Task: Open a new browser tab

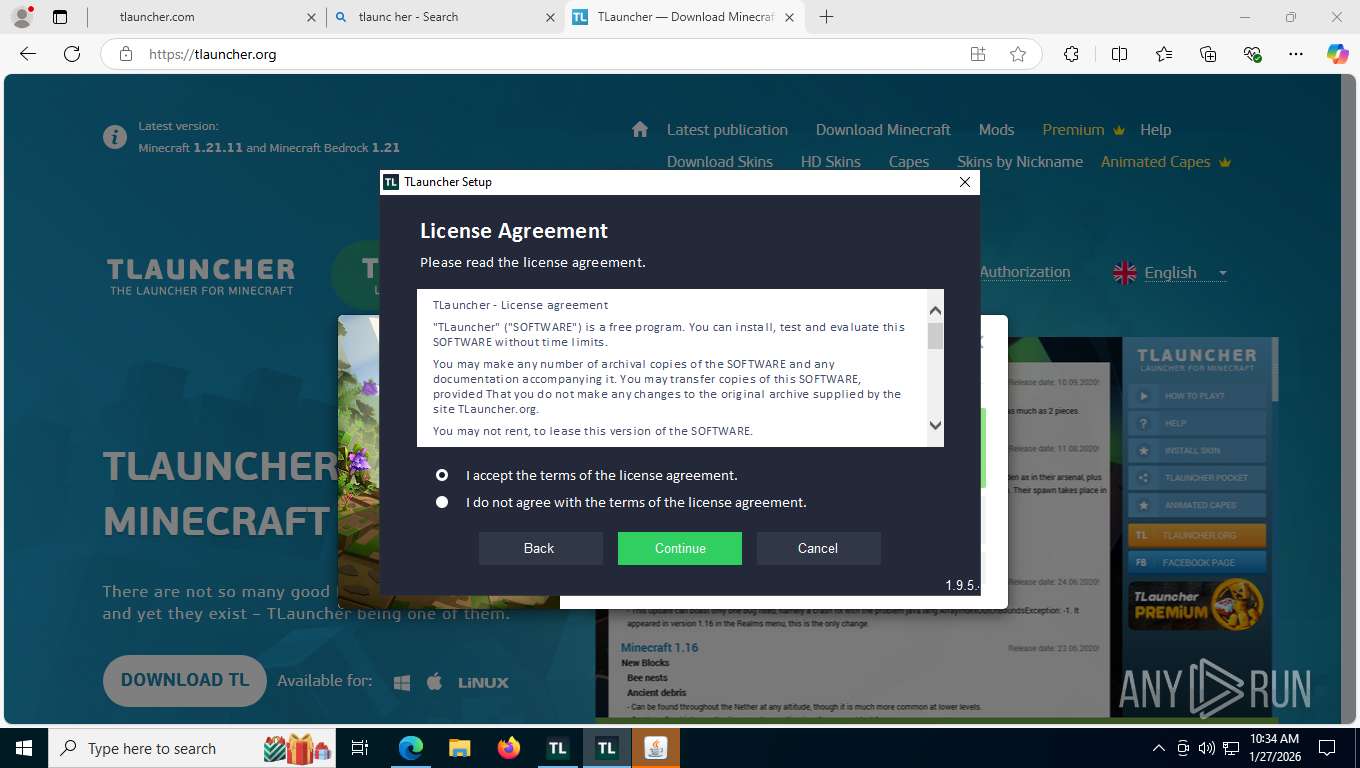Action: [826, 17]
